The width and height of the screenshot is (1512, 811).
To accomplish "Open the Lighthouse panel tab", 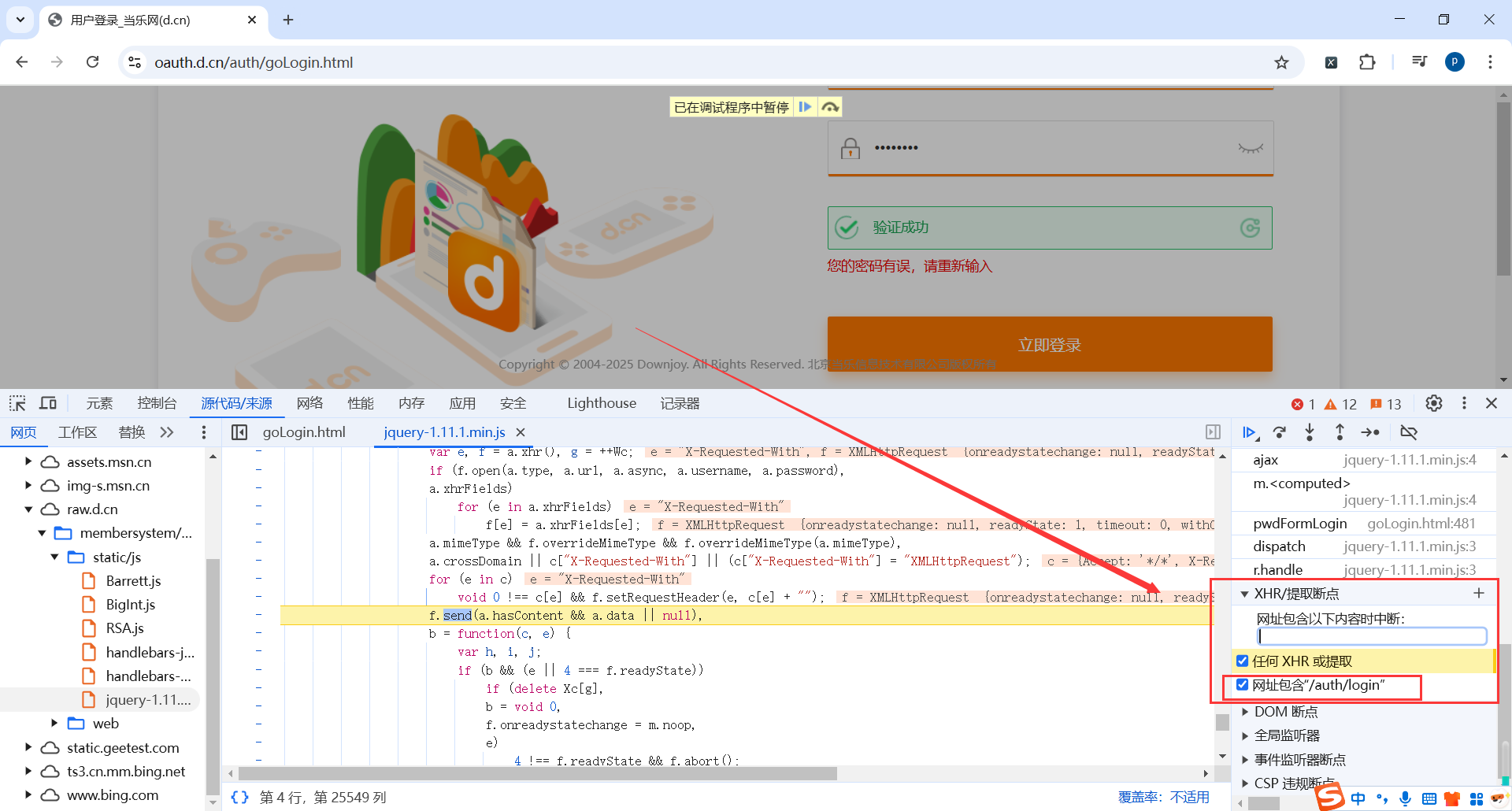I will pyautogui.click(x=602, y=403).
